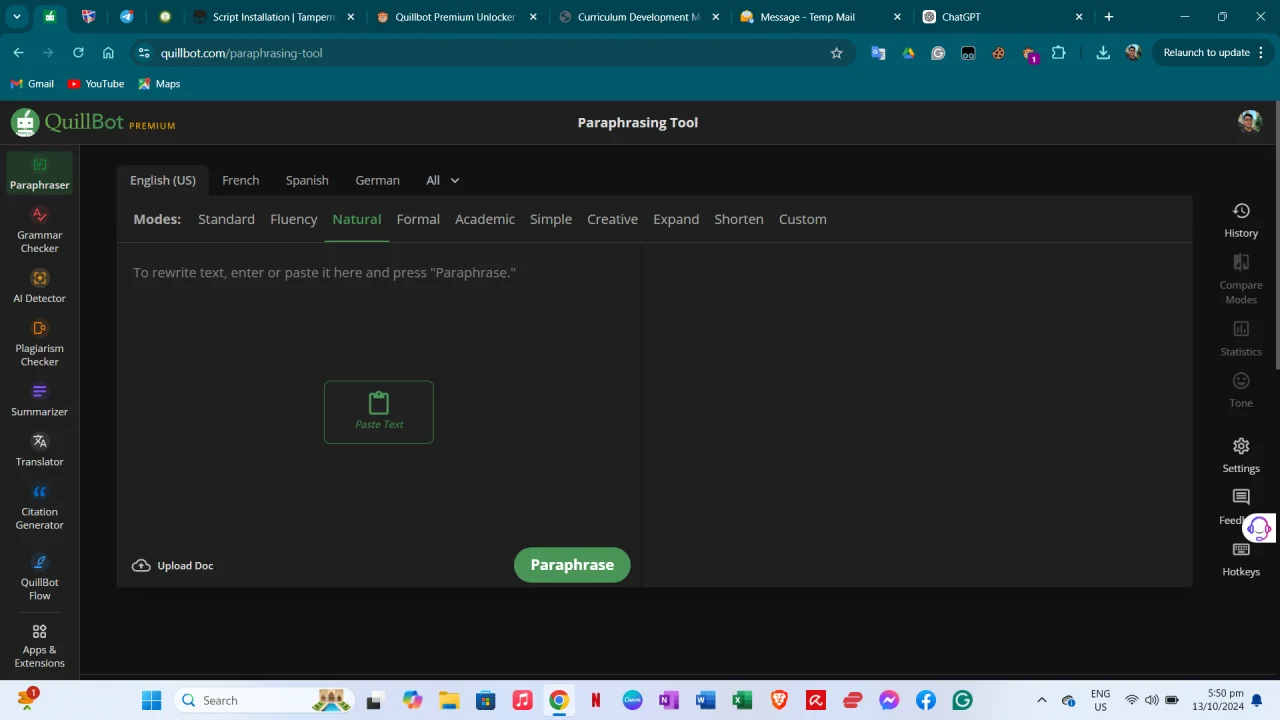
Task: Expand the All languages dropdown
Action: tap(443, 180)
